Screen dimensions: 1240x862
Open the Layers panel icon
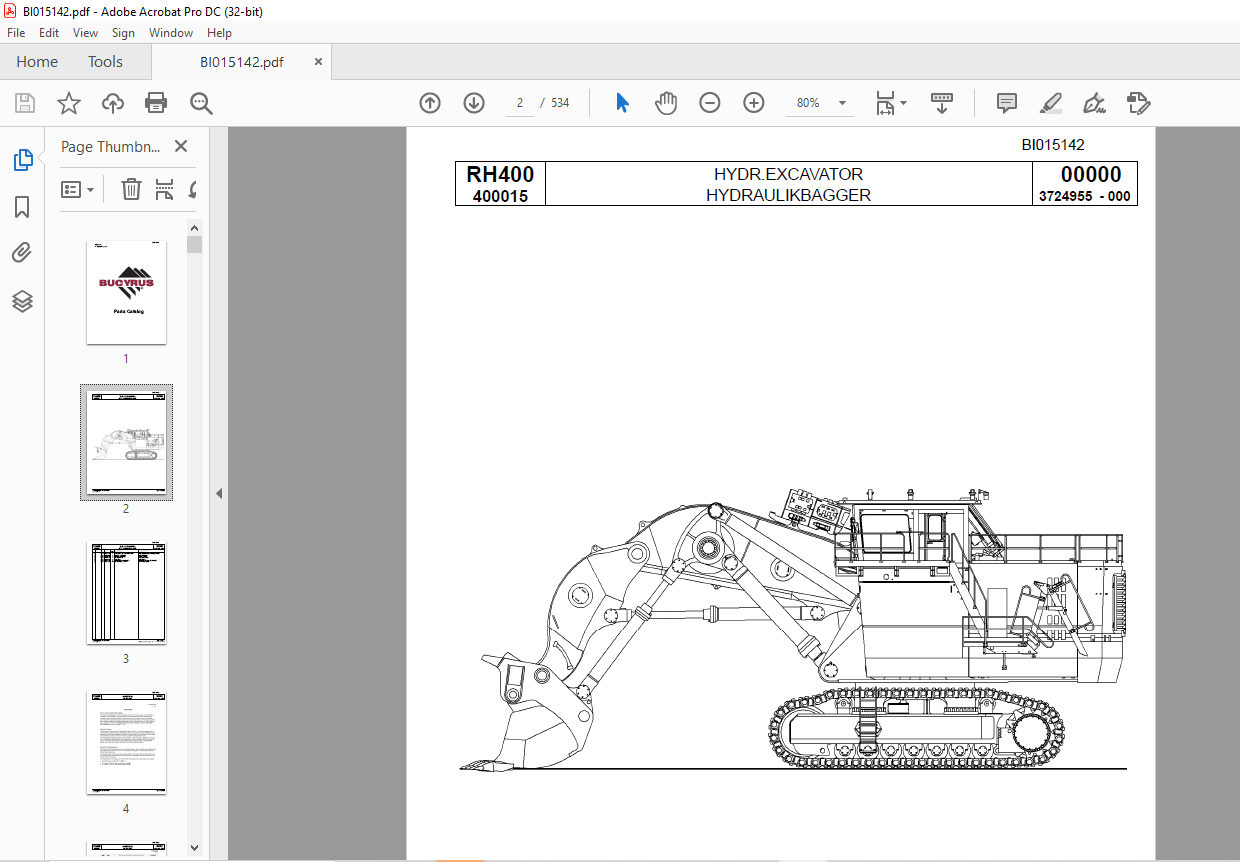(22, 300)
